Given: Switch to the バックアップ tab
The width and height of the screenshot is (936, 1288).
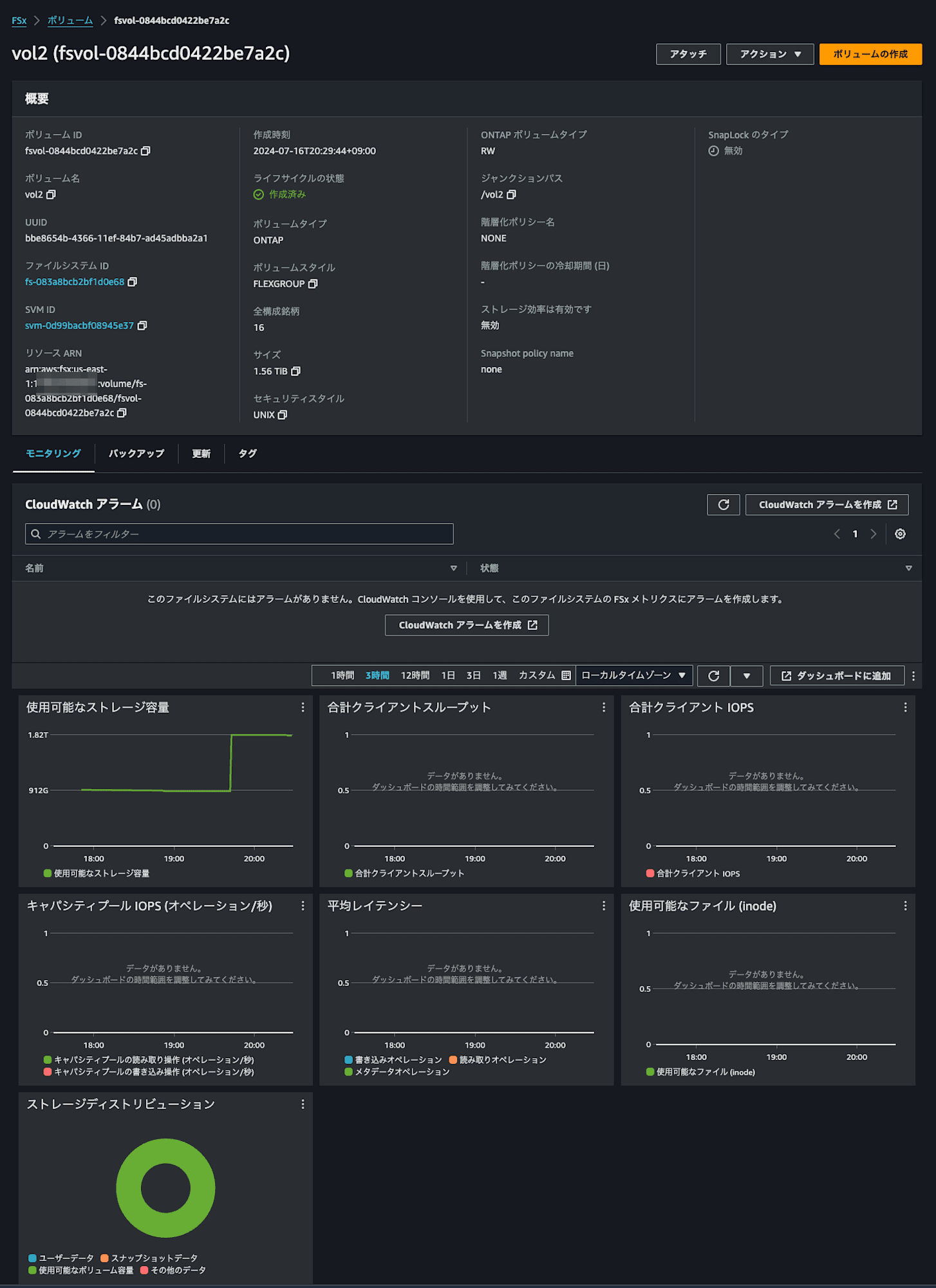Looking at the screenshot, I should pos(136,453).
